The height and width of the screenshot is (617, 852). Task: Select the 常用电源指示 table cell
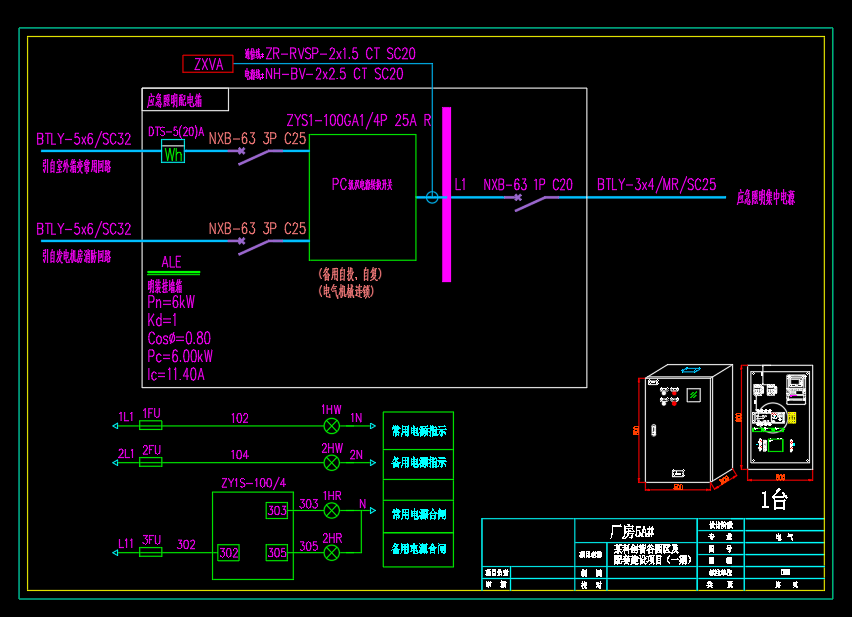pyautogui.click(x=418, y=431)
